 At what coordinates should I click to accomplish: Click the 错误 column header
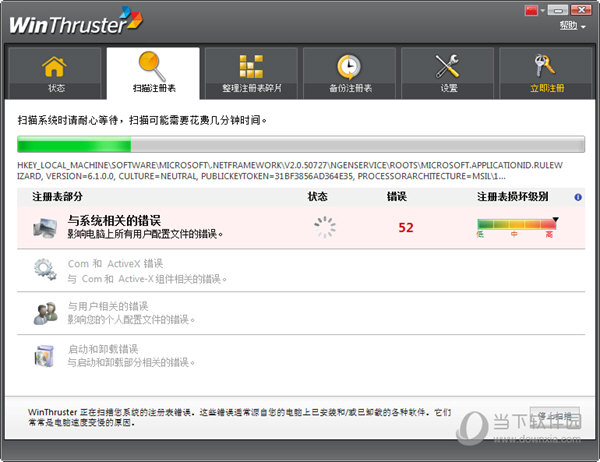pyautogui.click(x=396, y=197)
